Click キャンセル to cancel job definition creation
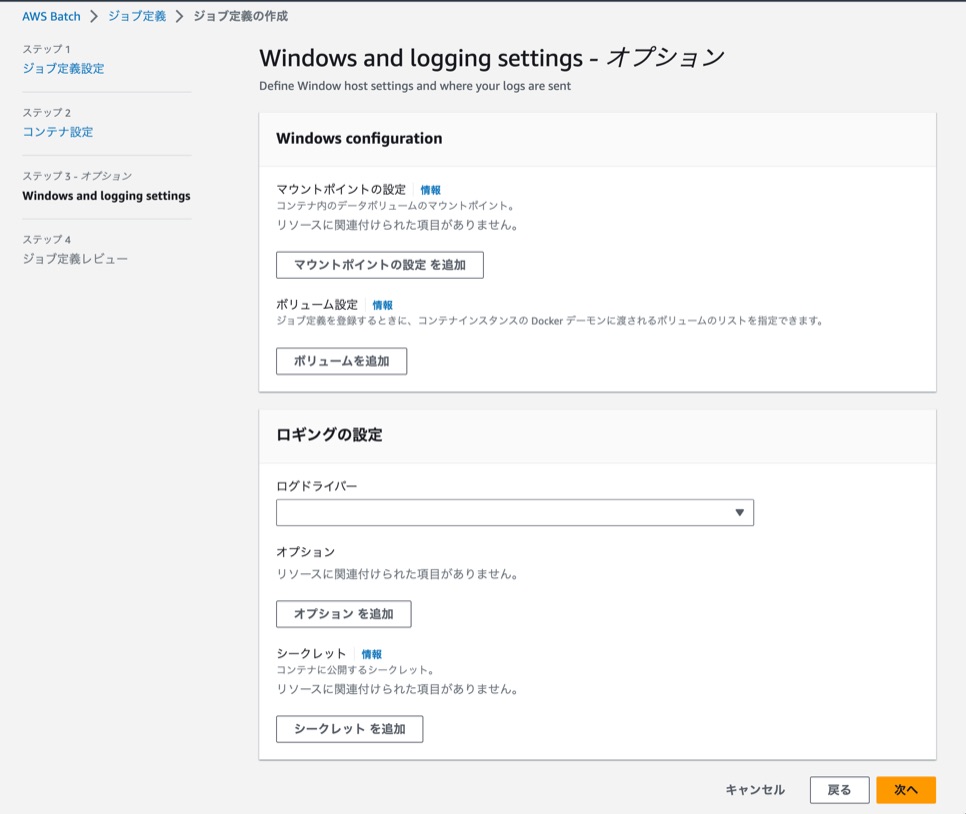 pos(754,790)
